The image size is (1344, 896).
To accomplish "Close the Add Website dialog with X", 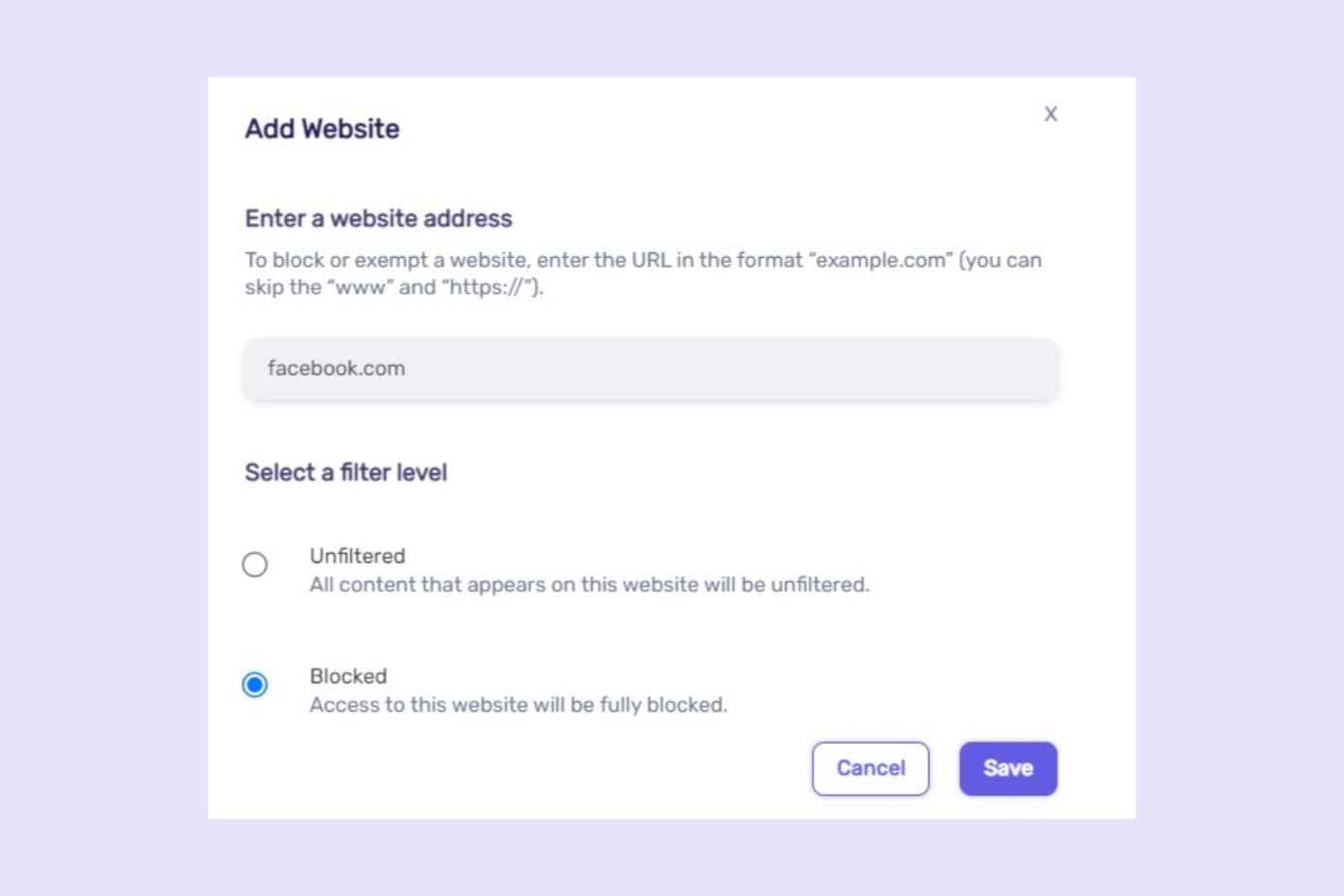I will 1050,114.
